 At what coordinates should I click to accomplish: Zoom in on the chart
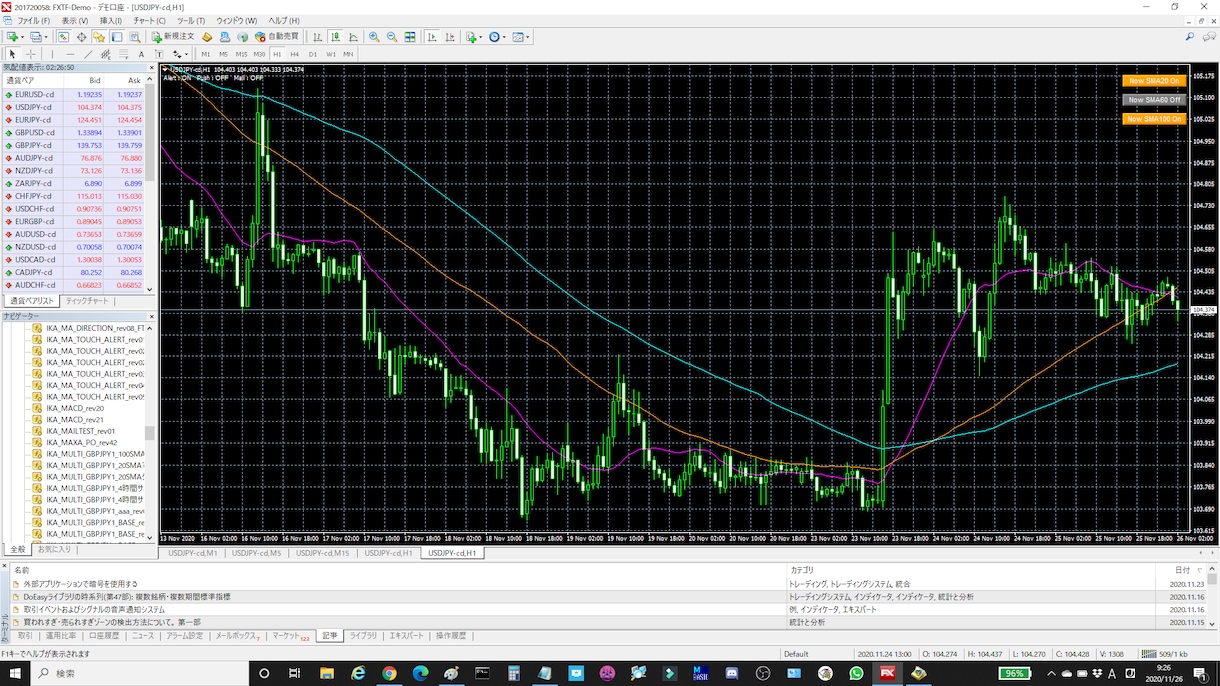pos(374,37)
